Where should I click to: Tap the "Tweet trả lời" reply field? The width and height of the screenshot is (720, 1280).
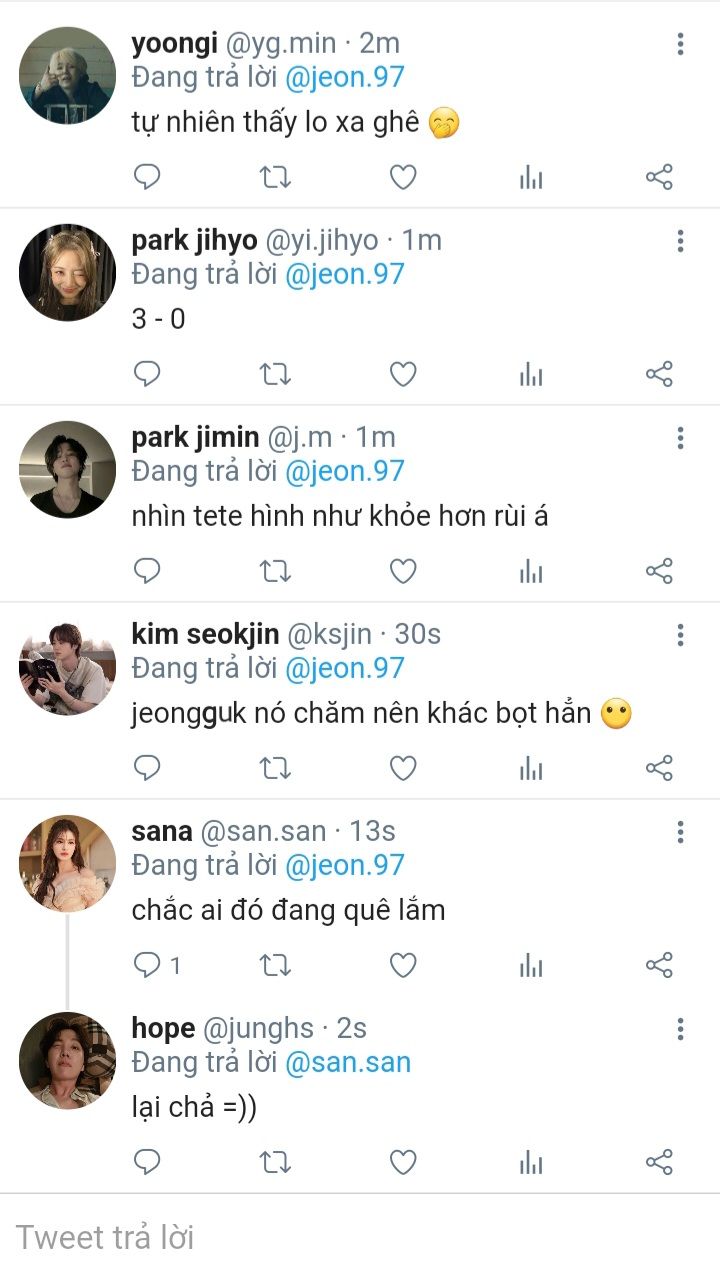coord(360,1237)
